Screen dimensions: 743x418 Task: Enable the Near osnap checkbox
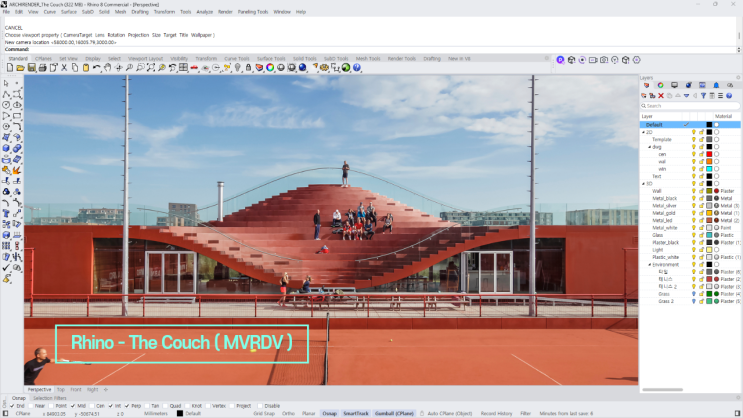(x=31, y=406)
